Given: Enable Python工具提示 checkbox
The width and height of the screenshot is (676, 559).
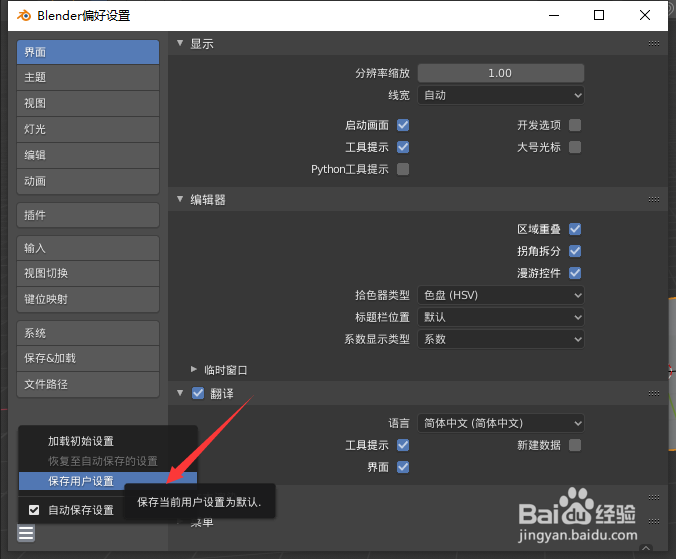Looking at the screenshot, I should click(403, 169).
